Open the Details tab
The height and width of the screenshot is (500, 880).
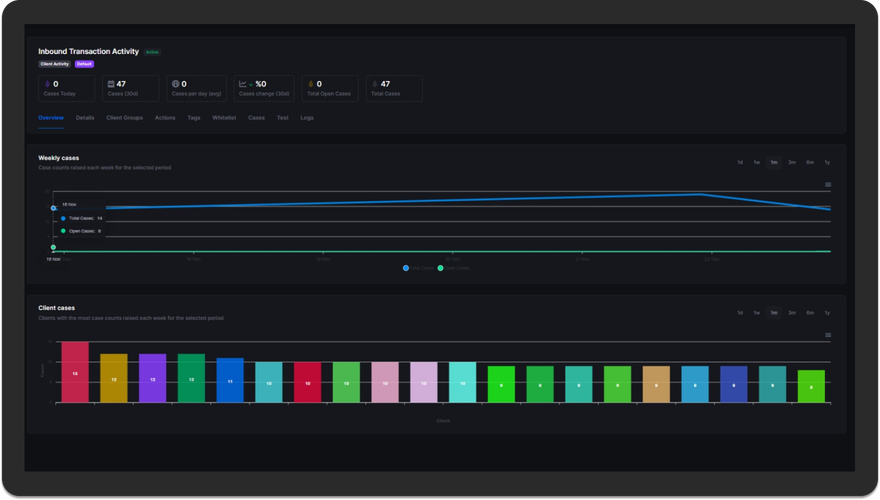click(x=85, y=118)
